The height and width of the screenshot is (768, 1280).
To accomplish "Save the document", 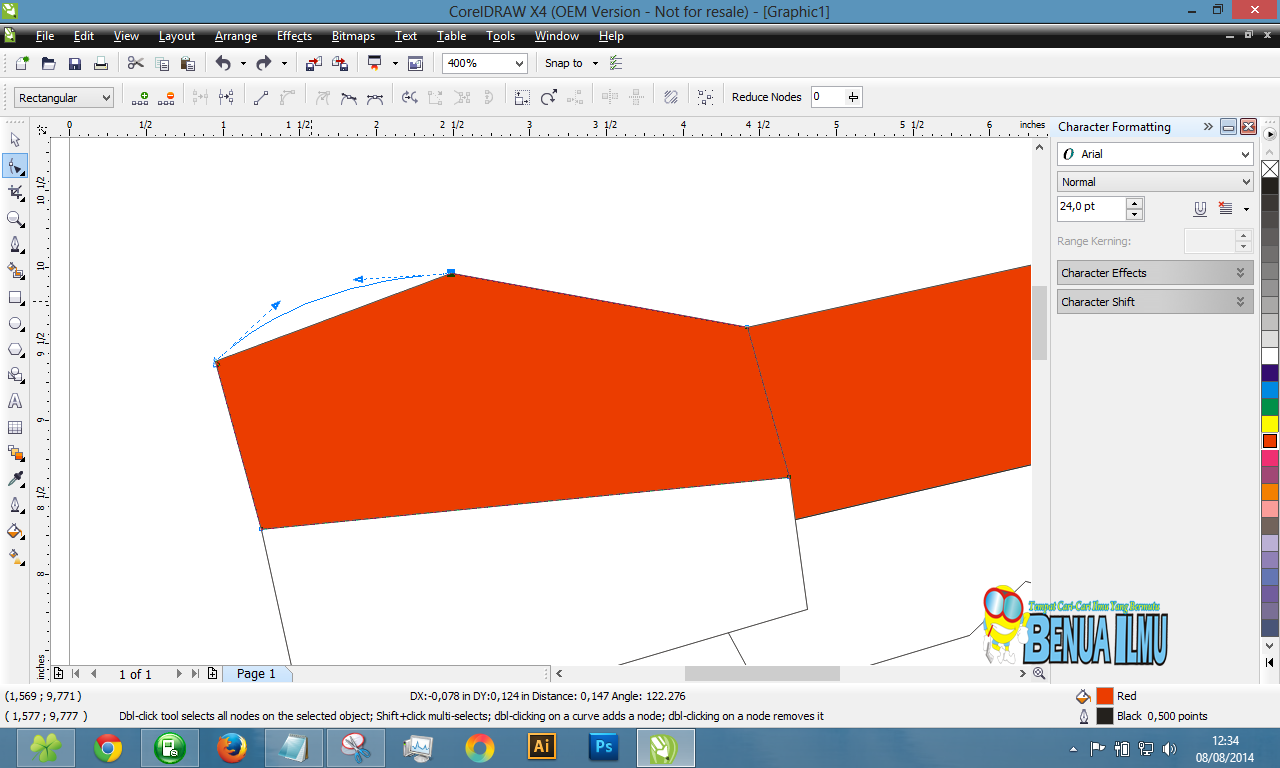I will tap(74, 63).
